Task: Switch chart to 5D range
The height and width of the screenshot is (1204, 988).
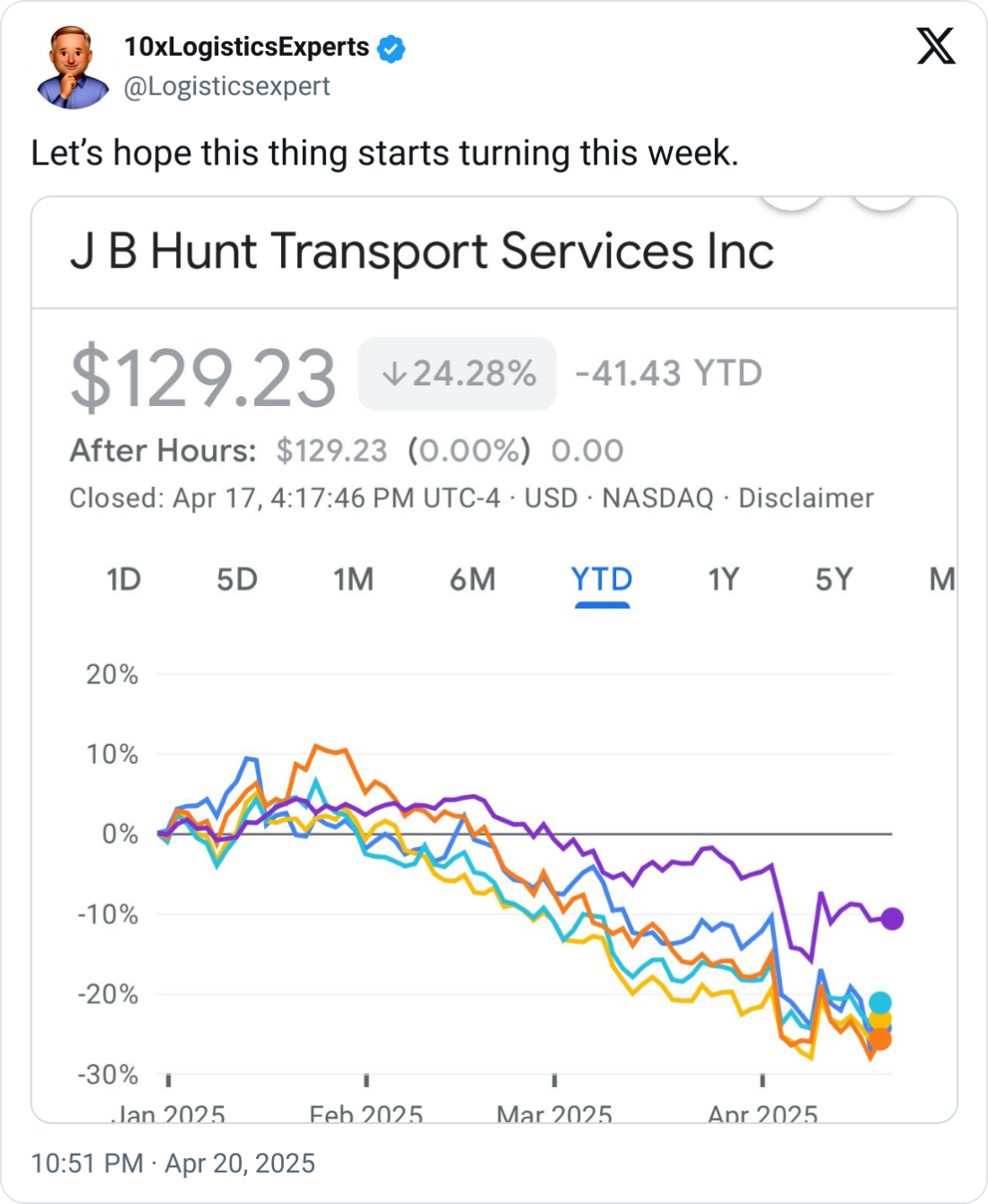Action: [x=237, y=580]
